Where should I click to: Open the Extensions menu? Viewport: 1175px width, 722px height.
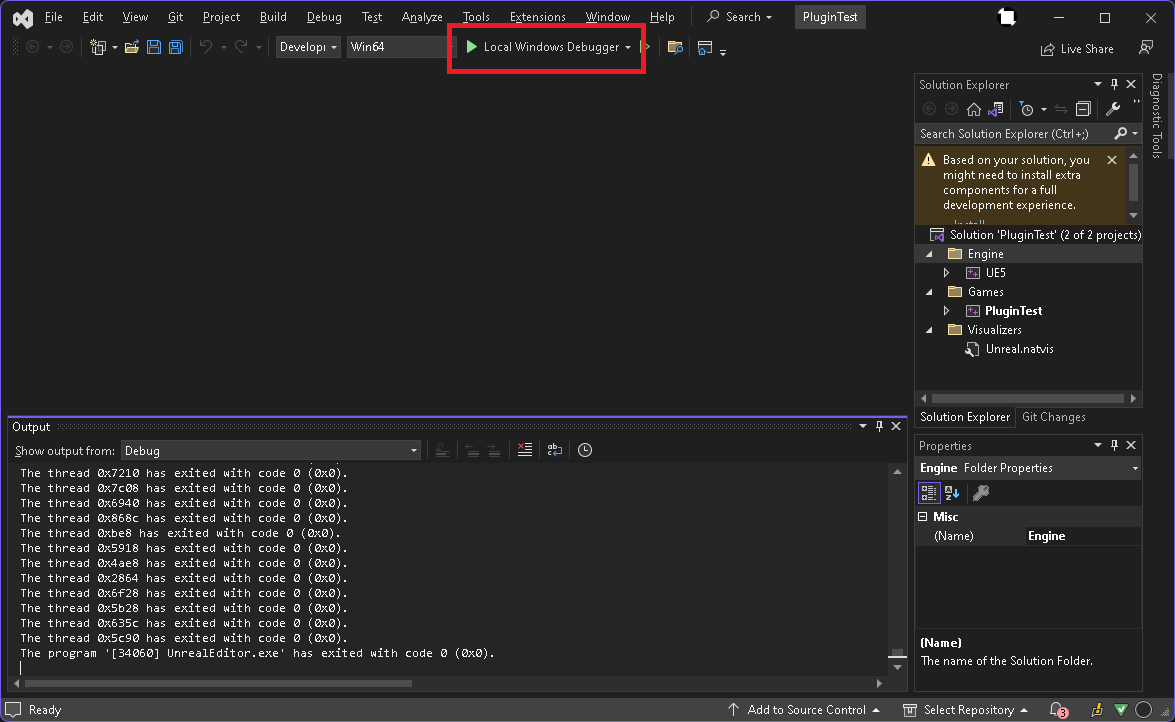pyautogui.click(x=537, y=16)
